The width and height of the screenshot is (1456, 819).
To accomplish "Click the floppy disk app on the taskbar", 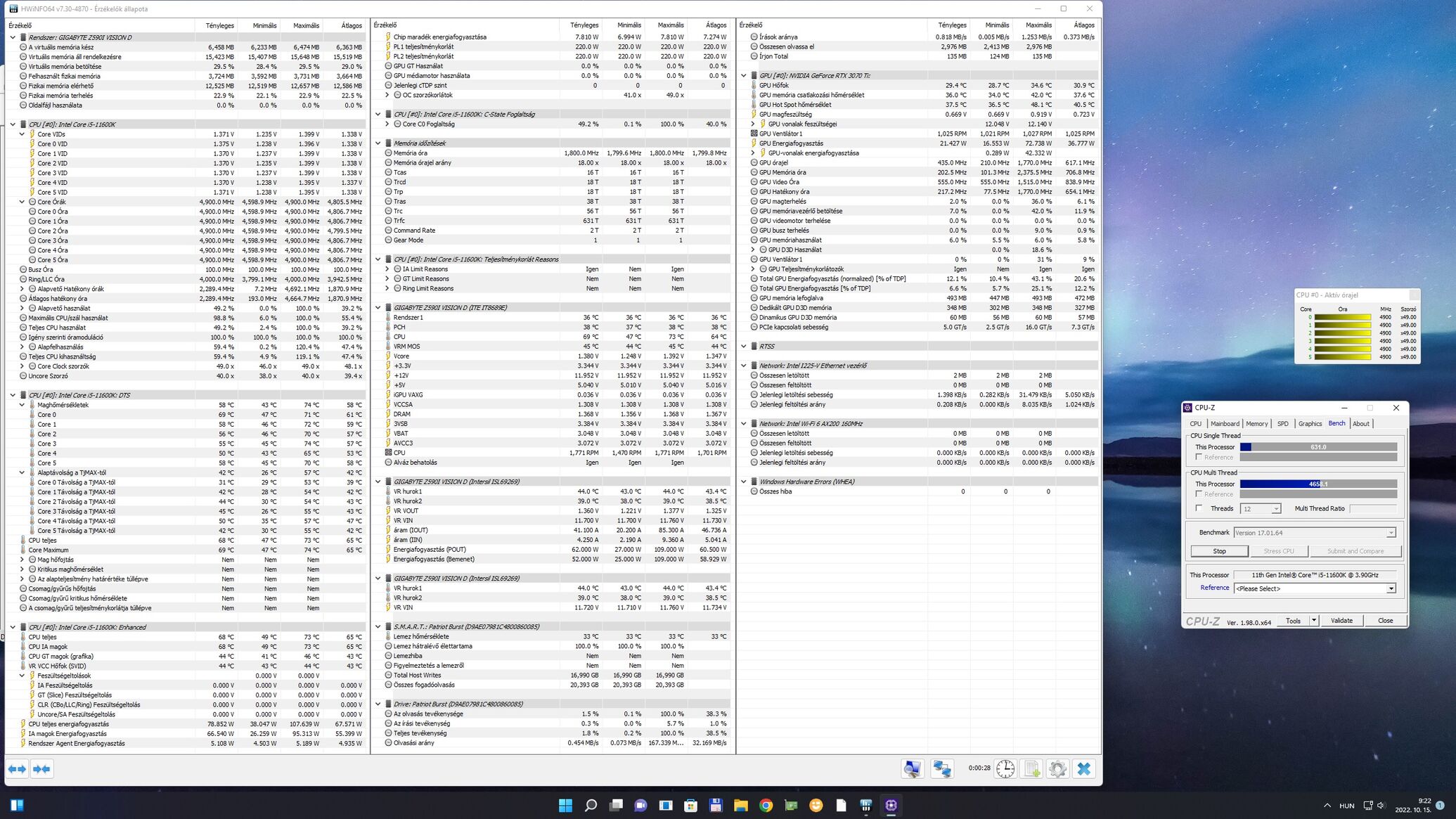I will (716, 806).
